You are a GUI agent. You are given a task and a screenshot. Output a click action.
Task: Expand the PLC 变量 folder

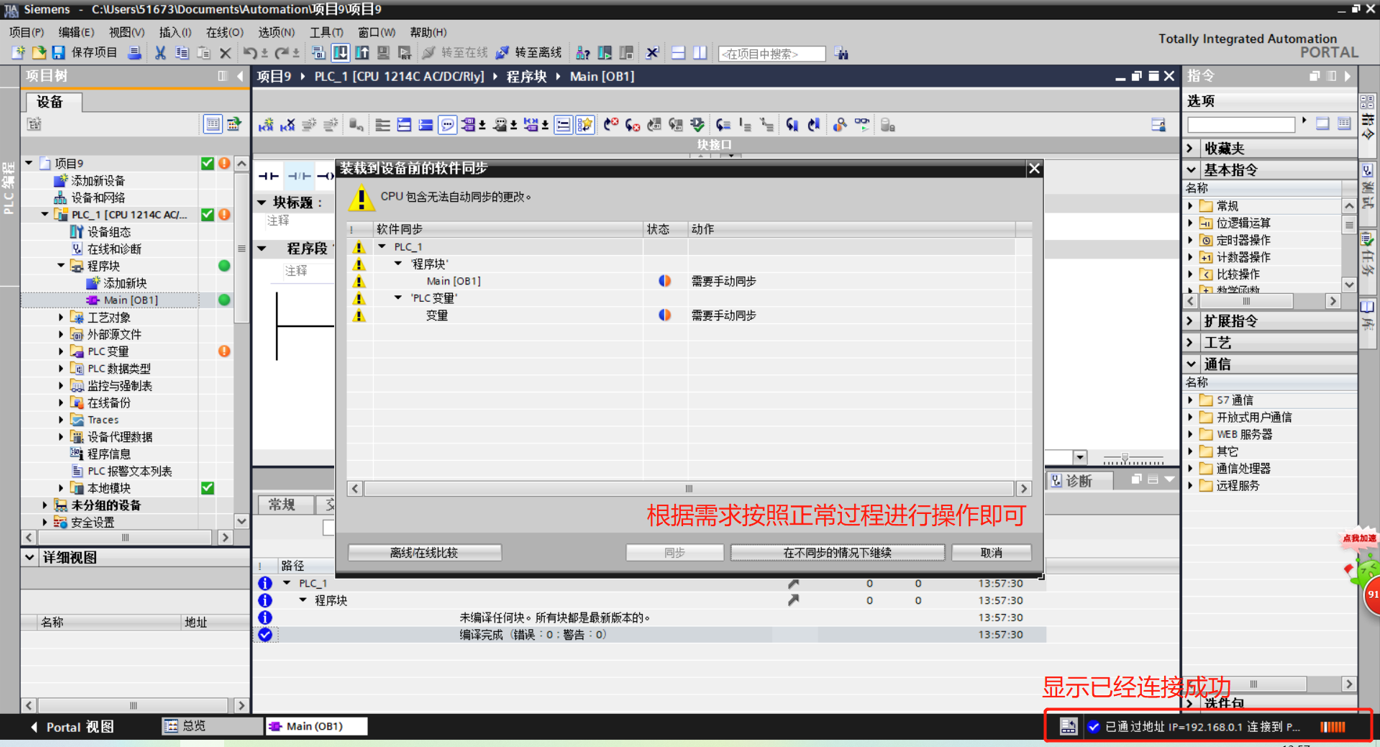tap(61, 351)
